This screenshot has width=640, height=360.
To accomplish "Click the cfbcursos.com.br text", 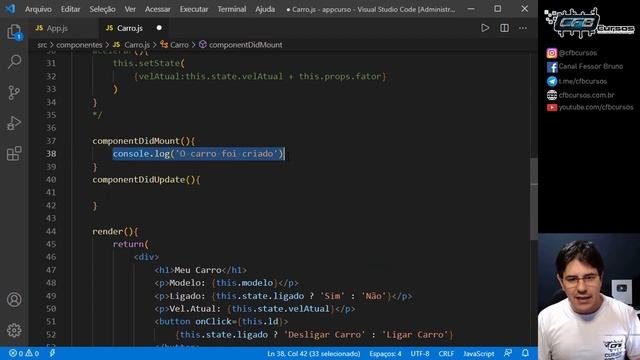I will point(586,95).
